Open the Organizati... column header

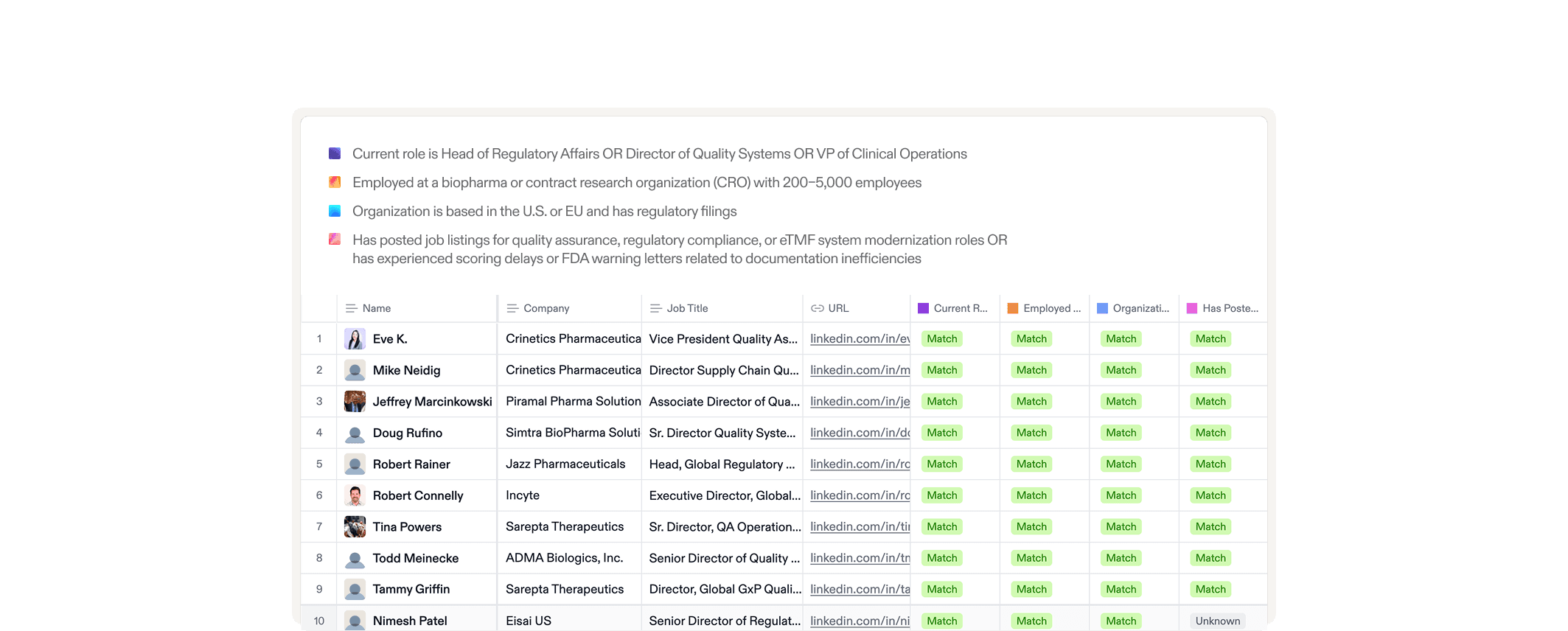[1134, 308]
